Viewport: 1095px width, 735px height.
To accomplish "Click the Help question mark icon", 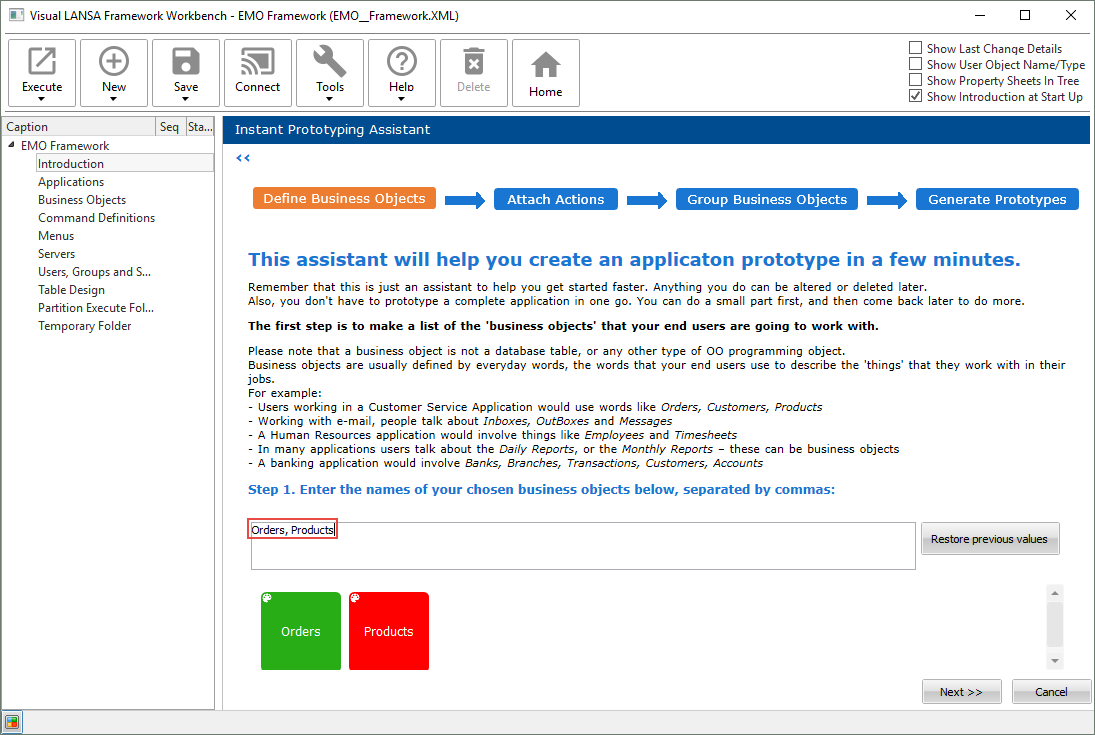I will [402, 61].
